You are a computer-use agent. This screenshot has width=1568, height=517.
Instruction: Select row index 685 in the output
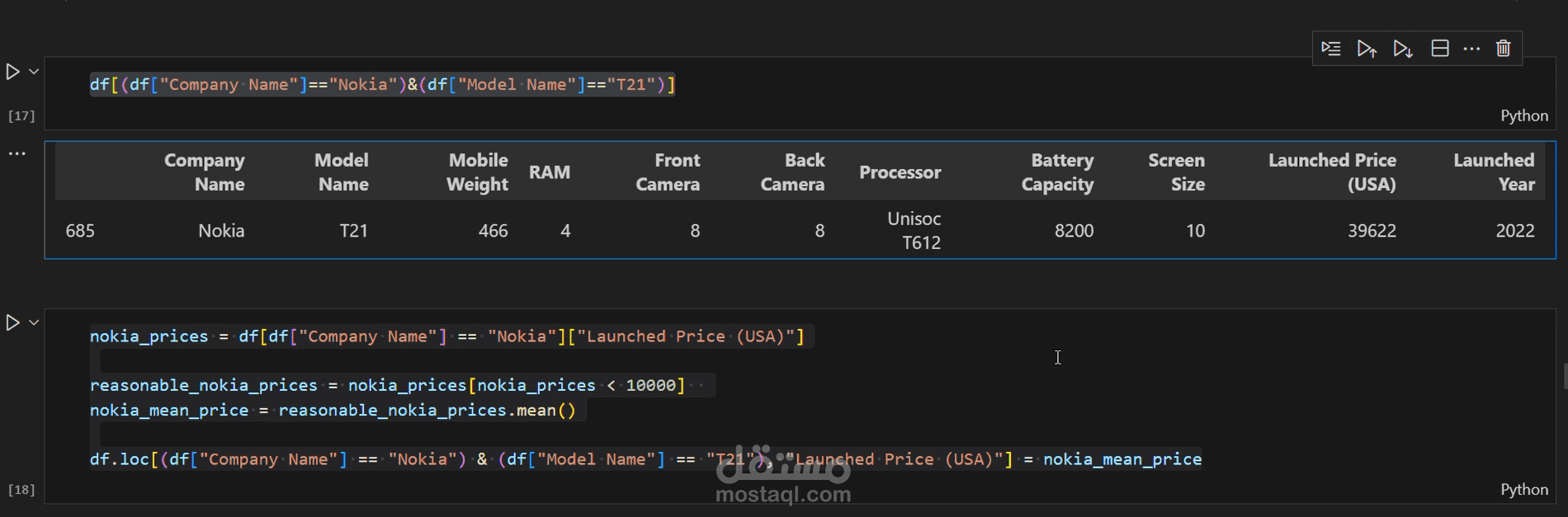click(80, 231)
